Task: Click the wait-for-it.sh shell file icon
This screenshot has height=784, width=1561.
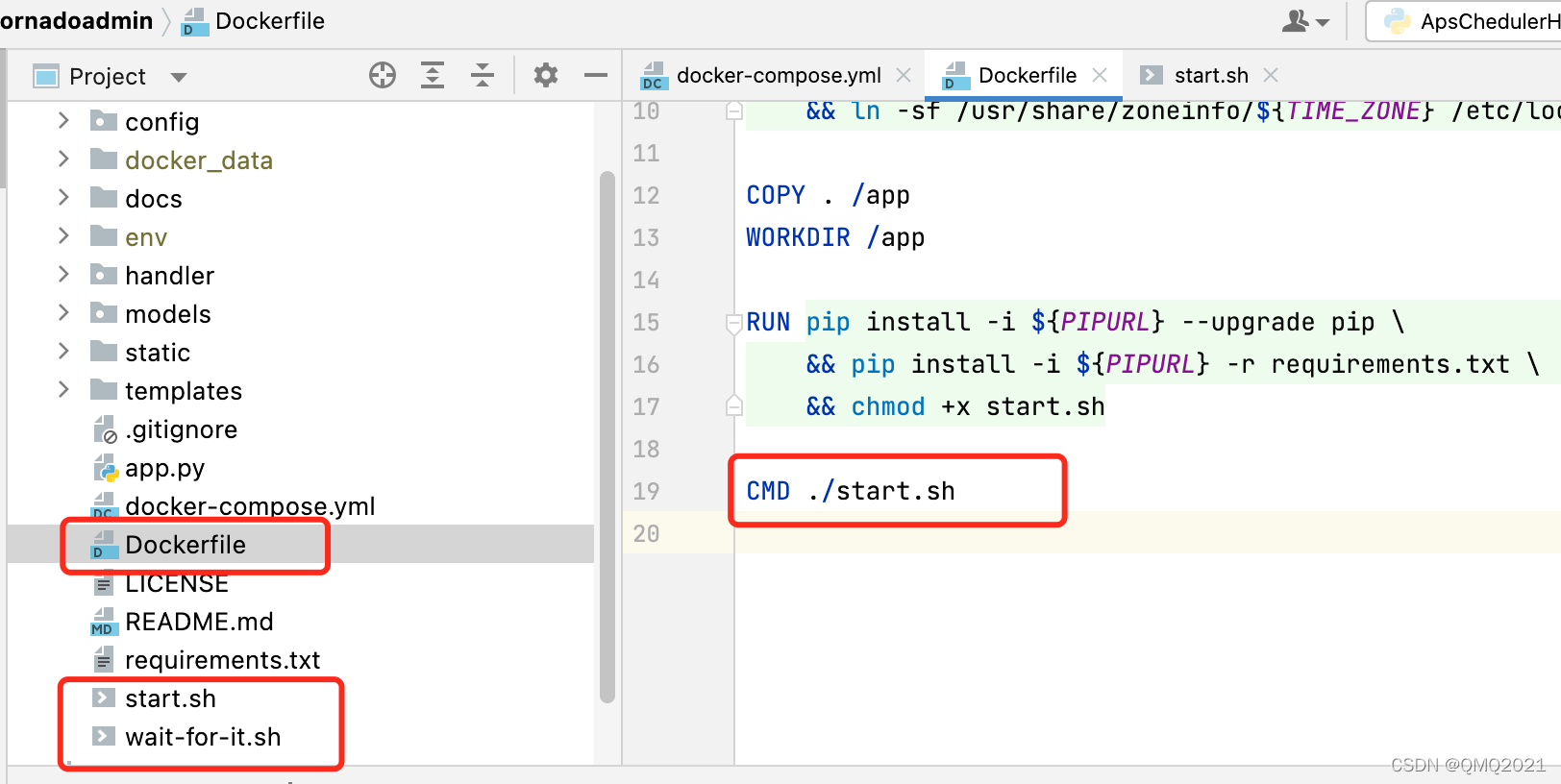Action: (104, 736)
